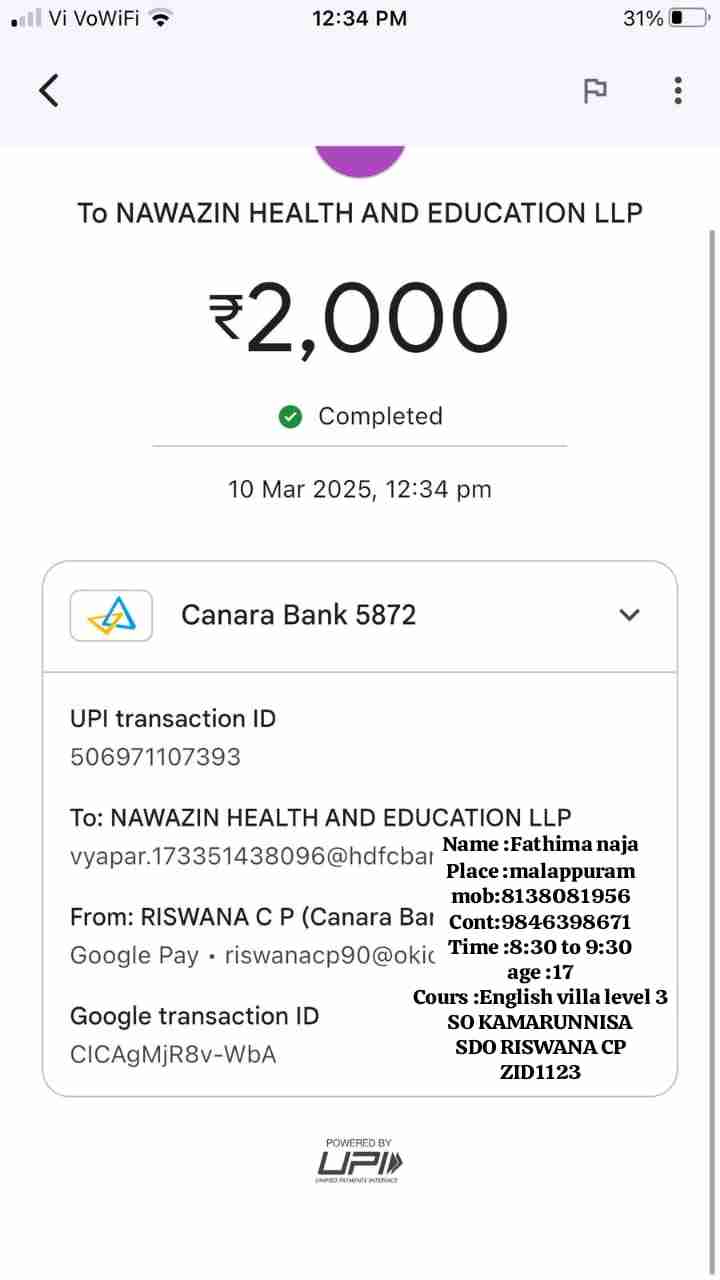Open the three-dot overflow menu
The width and height of the screenshot is (720, 1280).
[678, 91]
